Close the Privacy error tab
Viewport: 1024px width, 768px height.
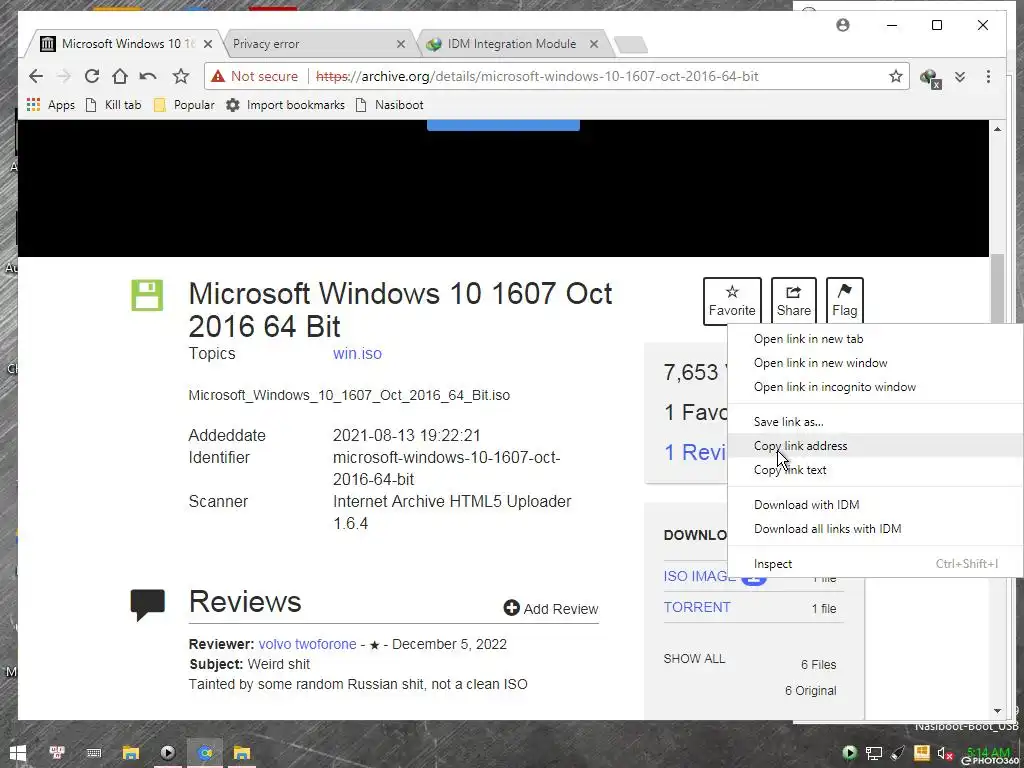[x=401, y=44]
